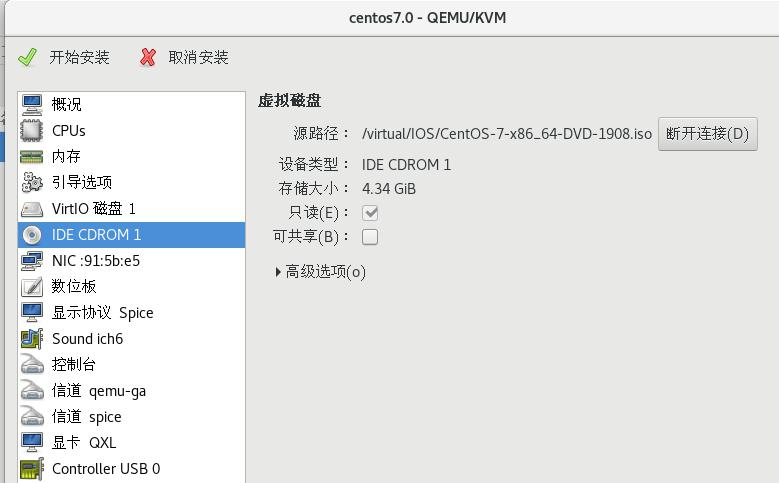Image resolution: width=779 pixels, height=483 pixels.
Task: Click the green checkmark begin installation icon
Action: tap(28, 57)
